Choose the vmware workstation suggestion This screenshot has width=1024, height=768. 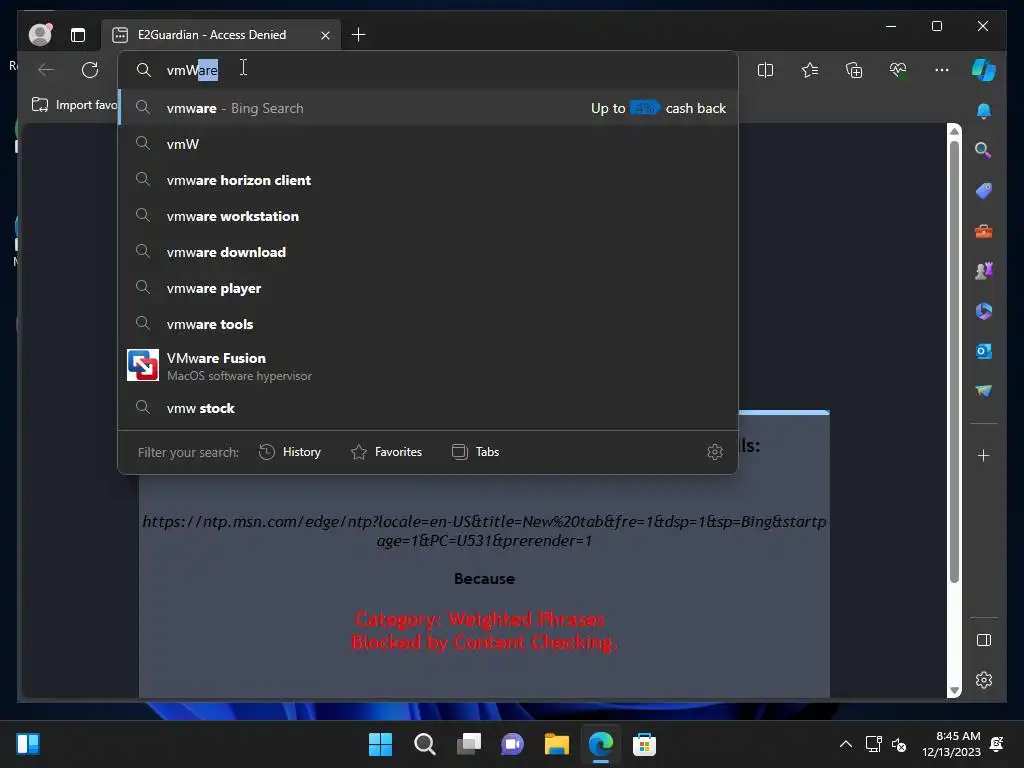[428, 216]
